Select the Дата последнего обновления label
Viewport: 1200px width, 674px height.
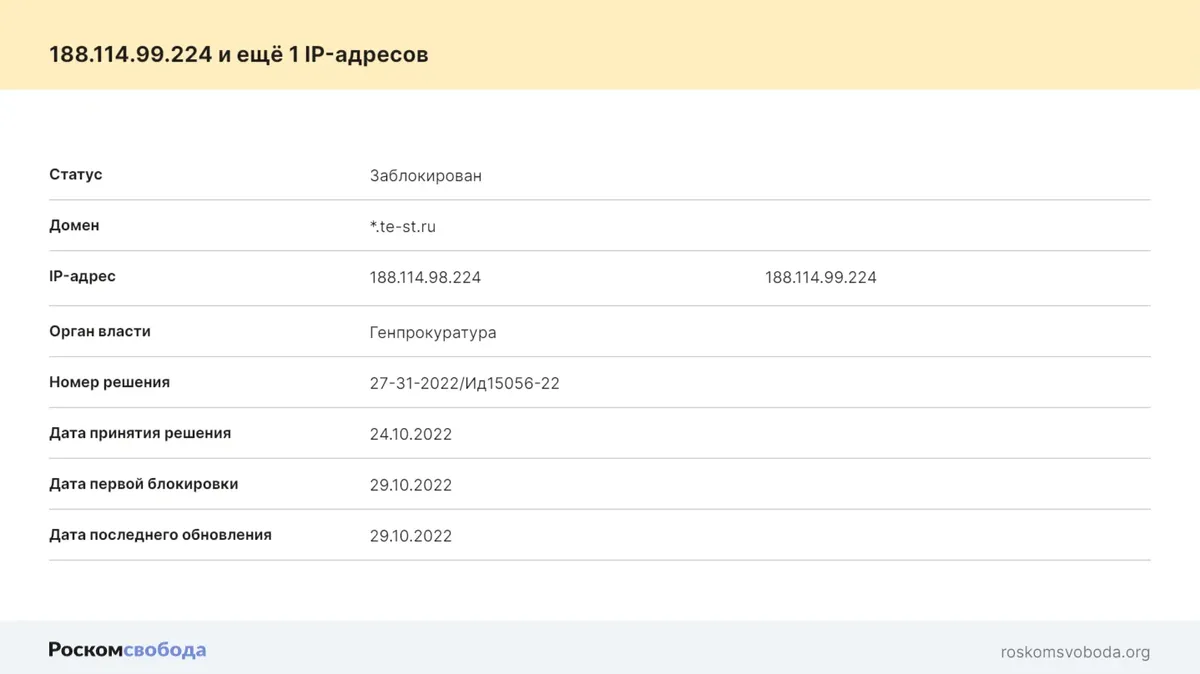click(x=160, y=535)
